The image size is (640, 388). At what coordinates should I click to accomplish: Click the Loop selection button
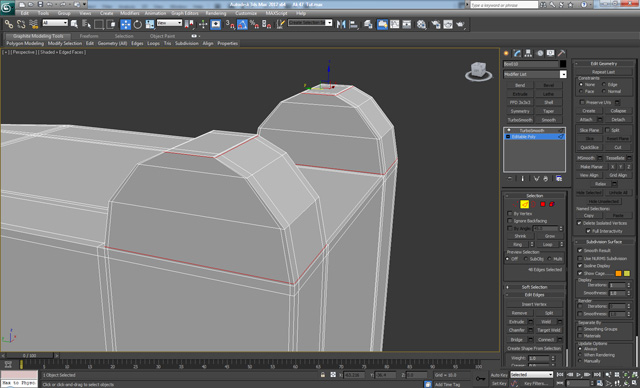[x=547, y=244]
